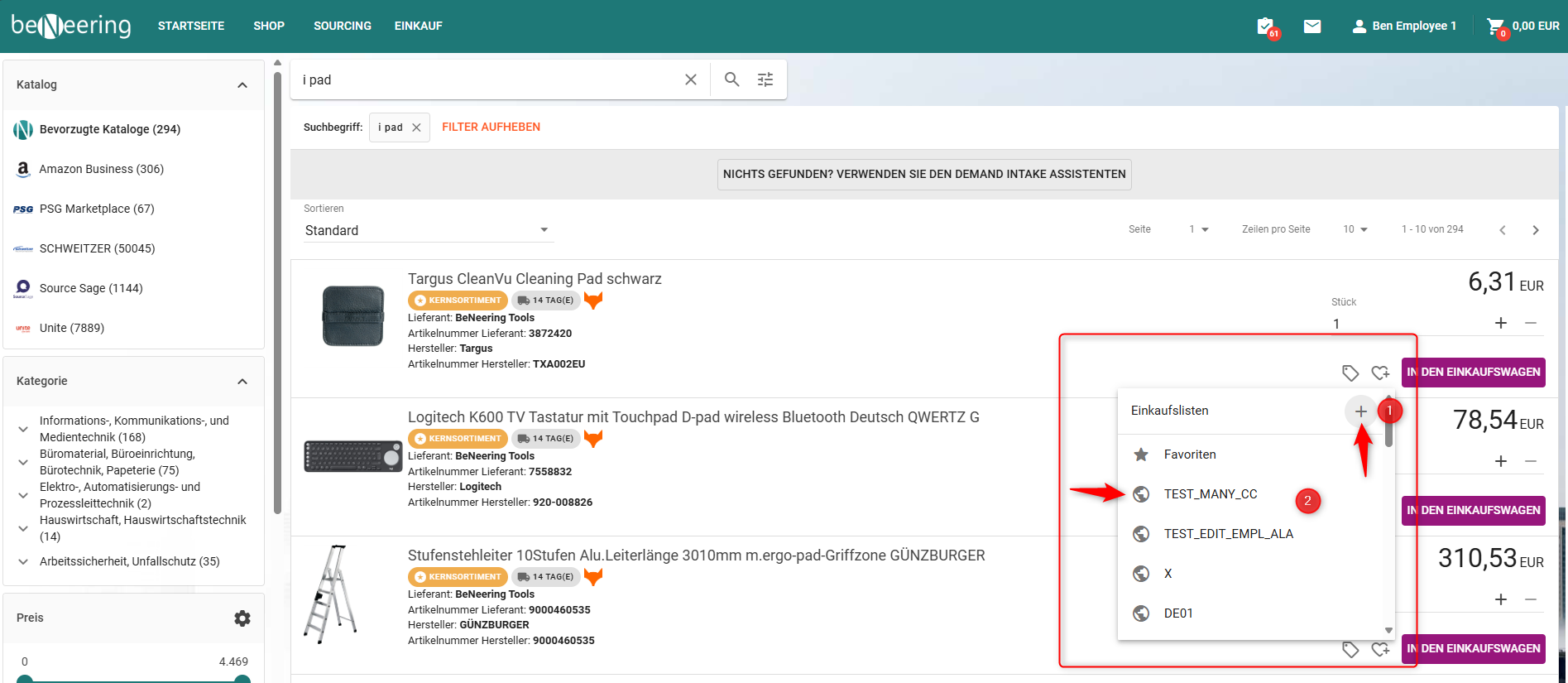1568x683 pixels.
Task: Clear the search field with X icon
Action: (691, 79)
